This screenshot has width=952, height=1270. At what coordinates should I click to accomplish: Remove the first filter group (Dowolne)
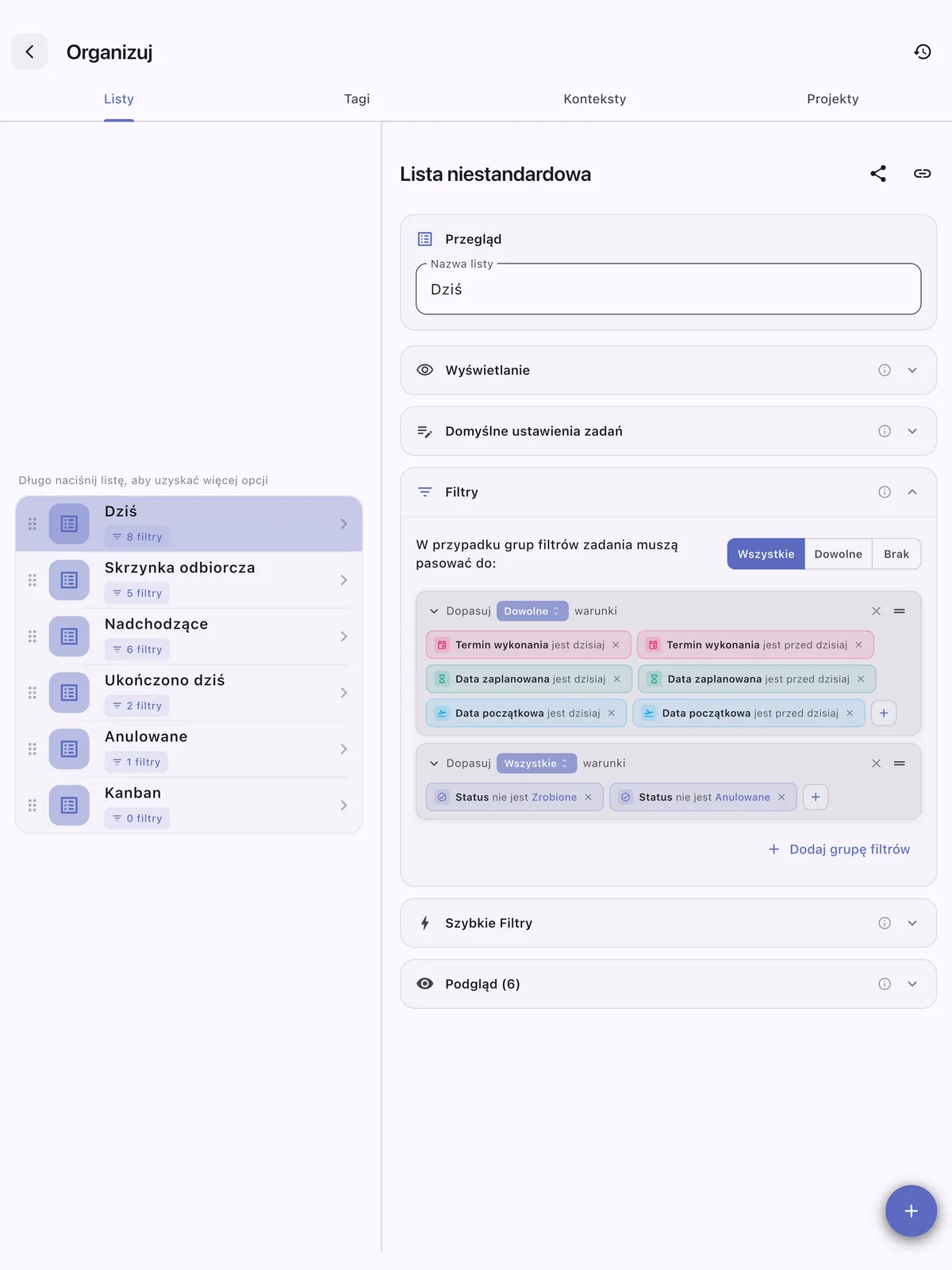[x=876, y=611]
